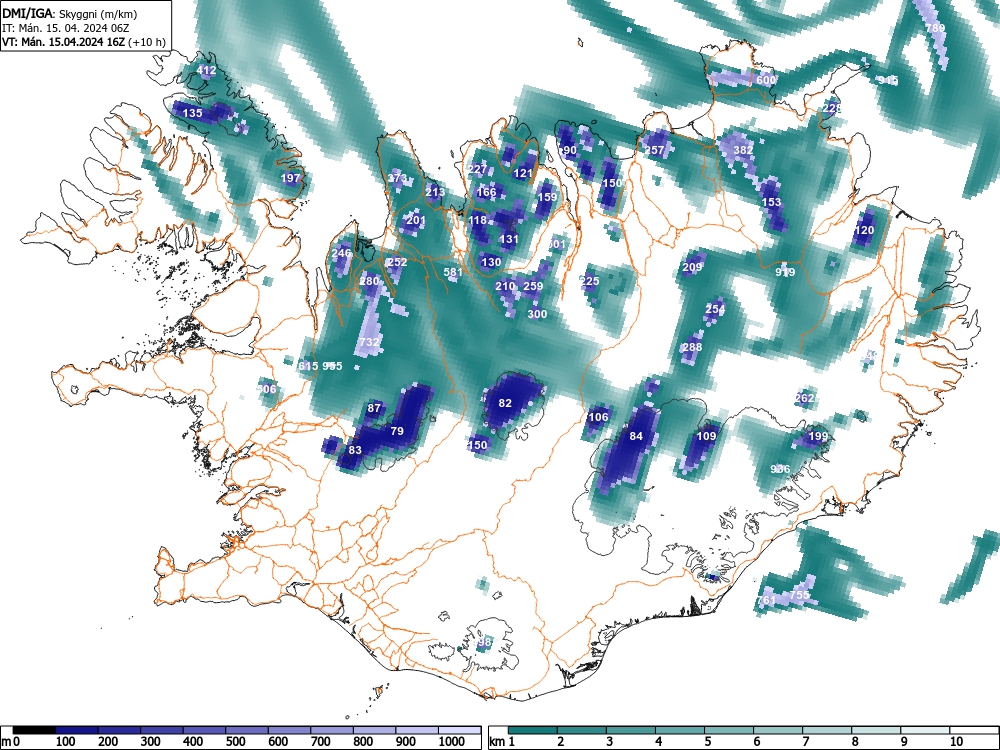
Task: Select the black 0–100 m legend swatch
Action: coord(34,730)
